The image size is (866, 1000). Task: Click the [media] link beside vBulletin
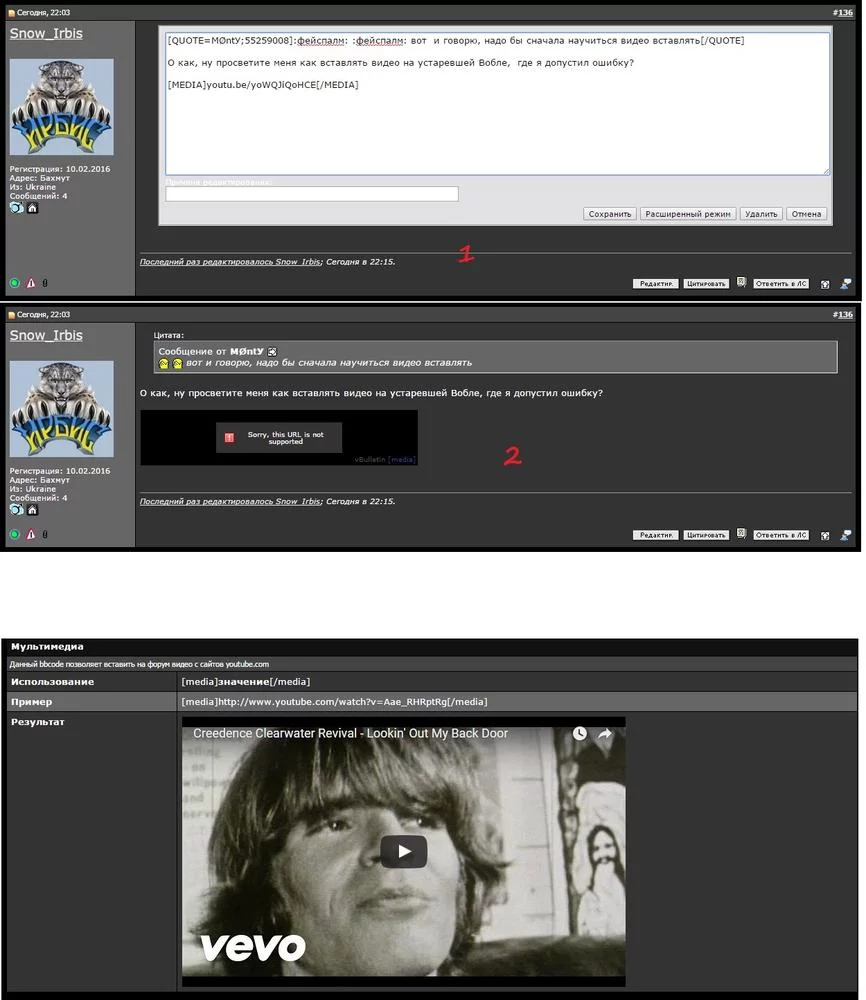pos(402,459)
